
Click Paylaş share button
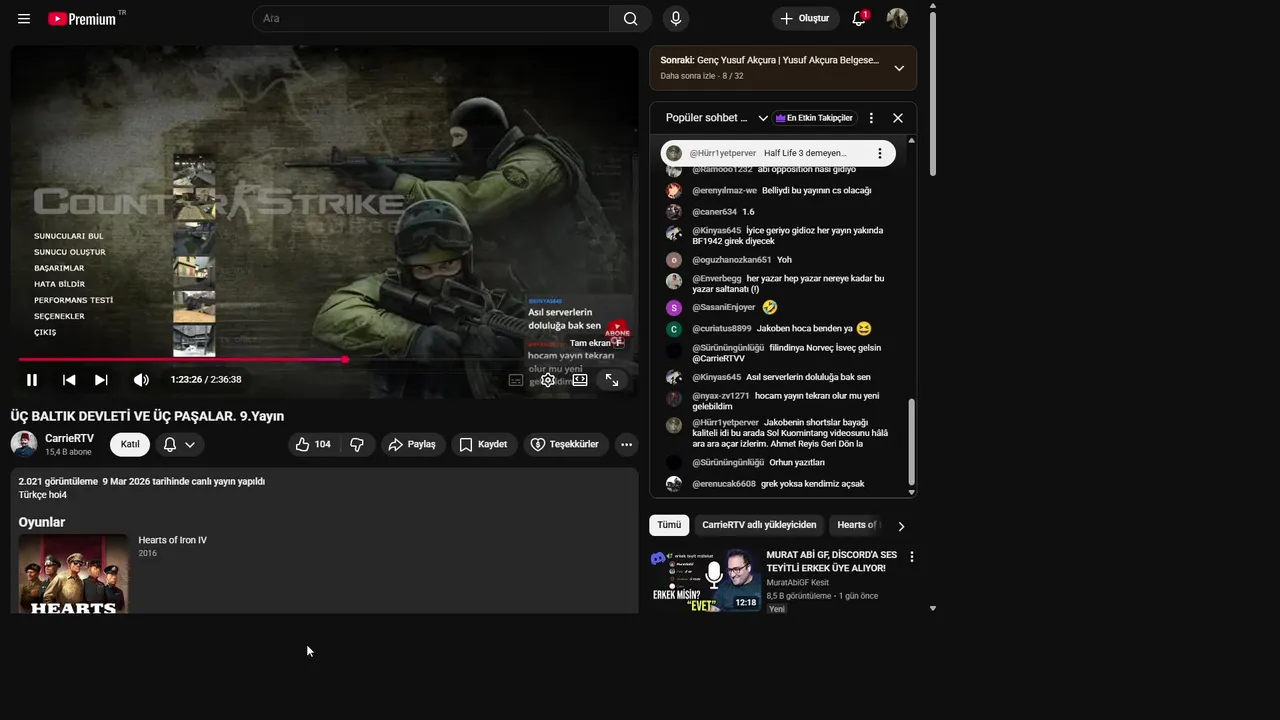(413, 444)
